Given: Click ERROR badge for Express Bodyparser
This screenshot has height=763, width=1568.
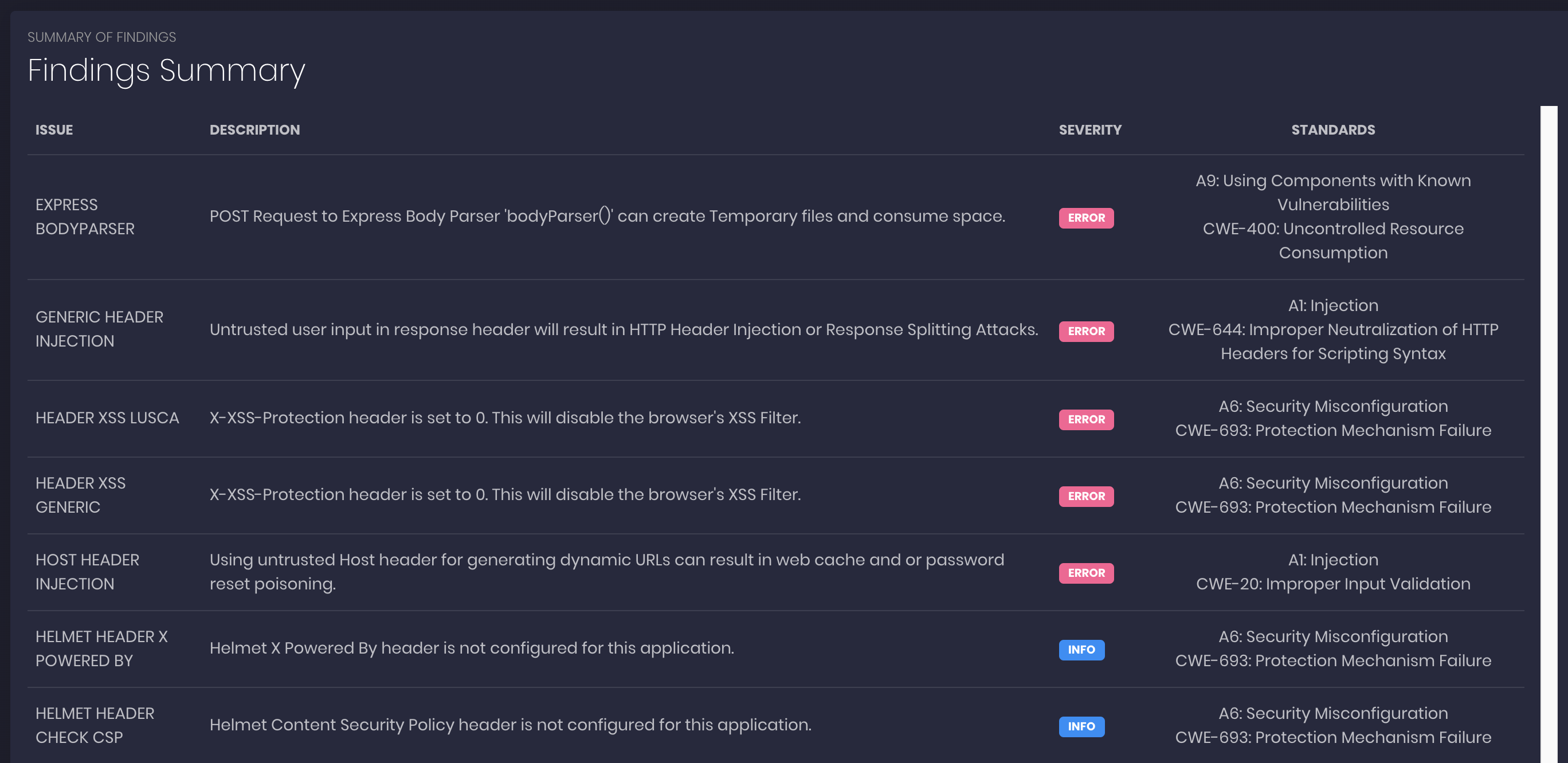Looking at the screenshot, I should click(1086, 218).
